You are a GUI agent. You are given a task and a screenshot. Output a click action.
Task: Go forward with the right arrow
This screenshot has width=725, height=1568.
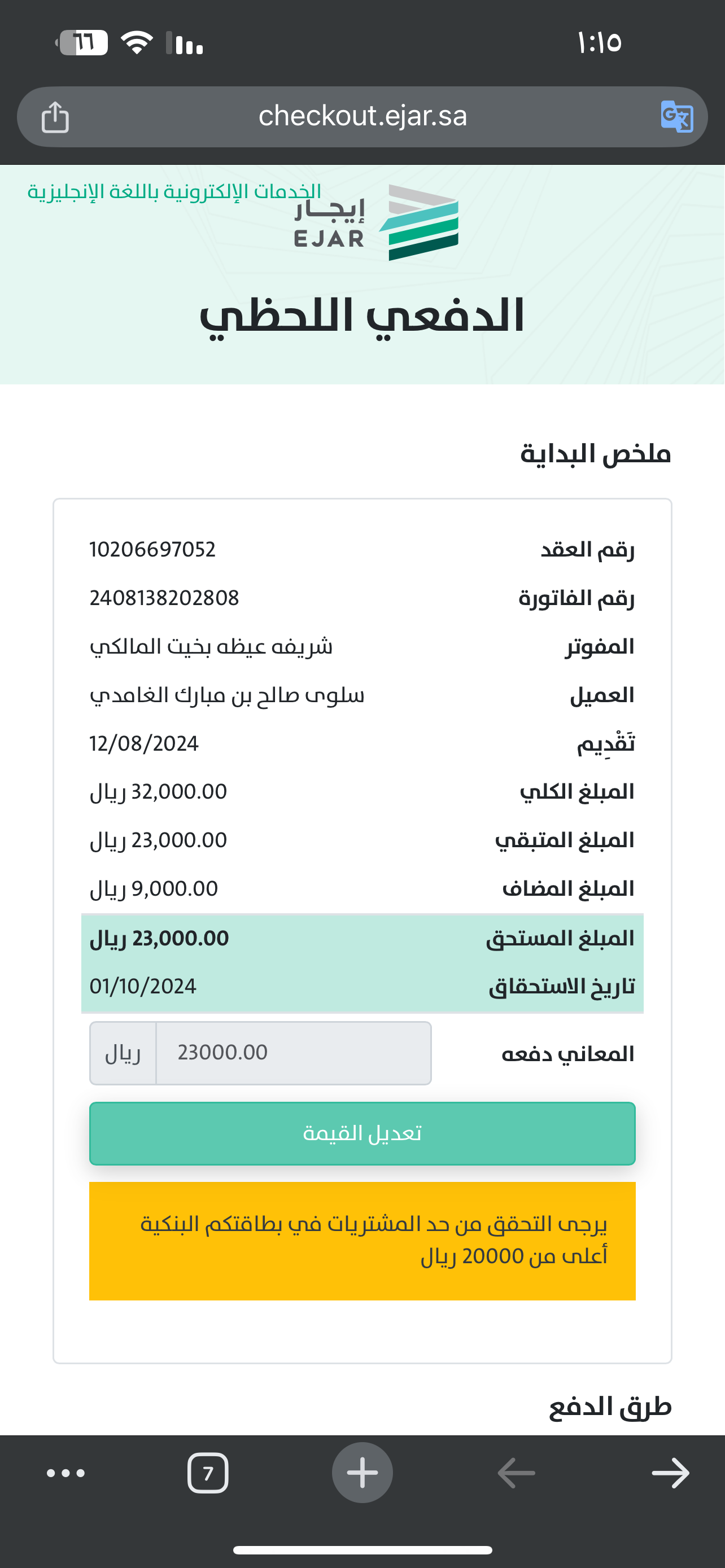670,1473
